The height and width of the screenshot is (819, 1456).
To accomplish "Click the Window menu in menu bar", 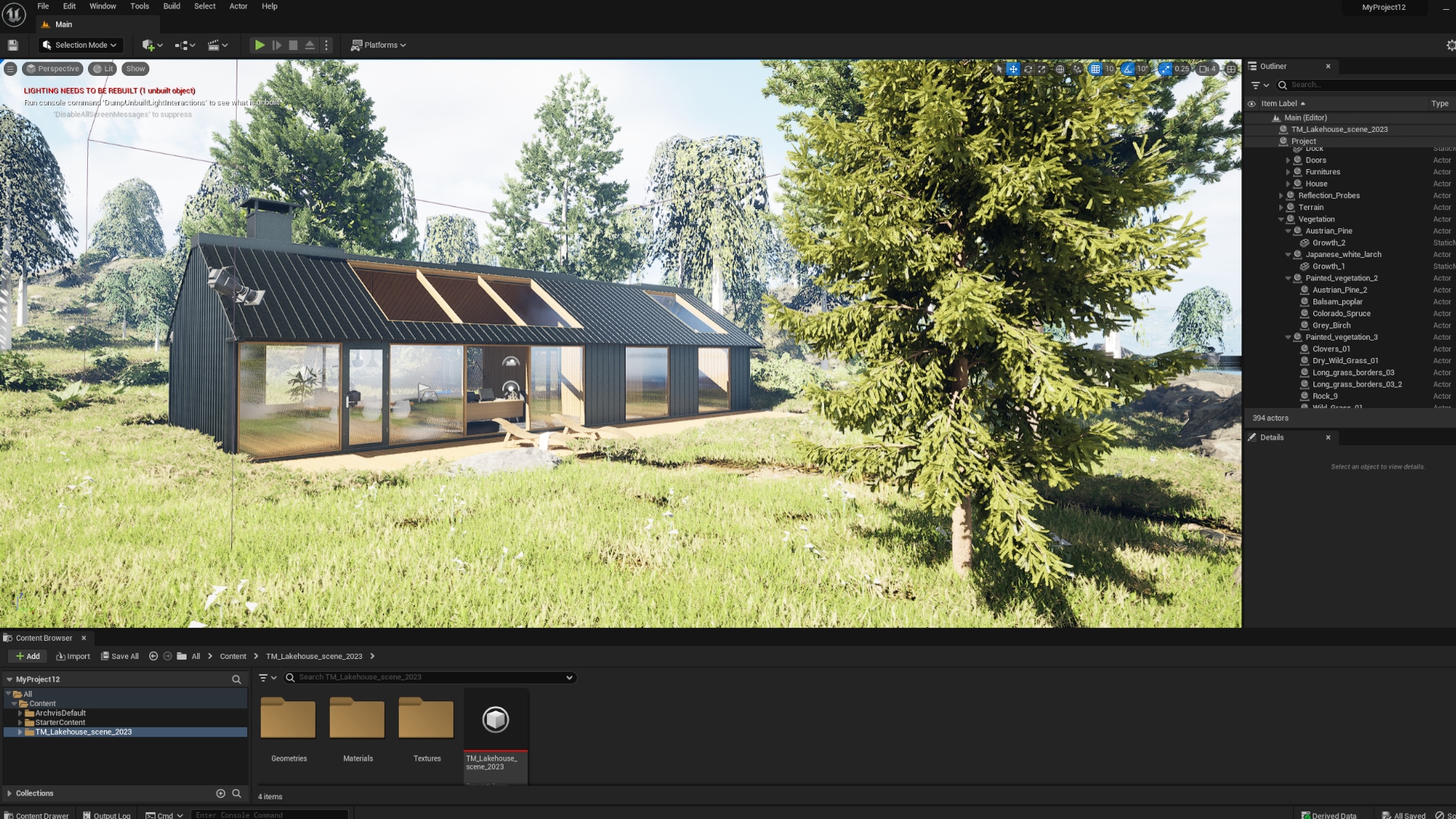I will [x=103, y=6].
